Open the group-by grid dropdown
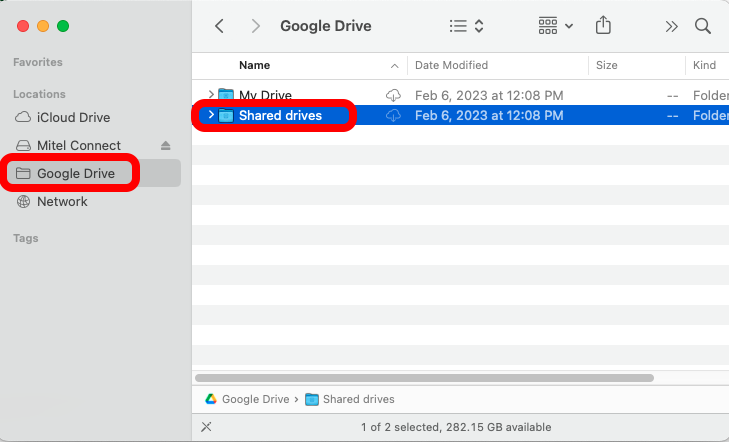Image resolution: width=729 pixels, height=442 pixels. click(555, 26)
